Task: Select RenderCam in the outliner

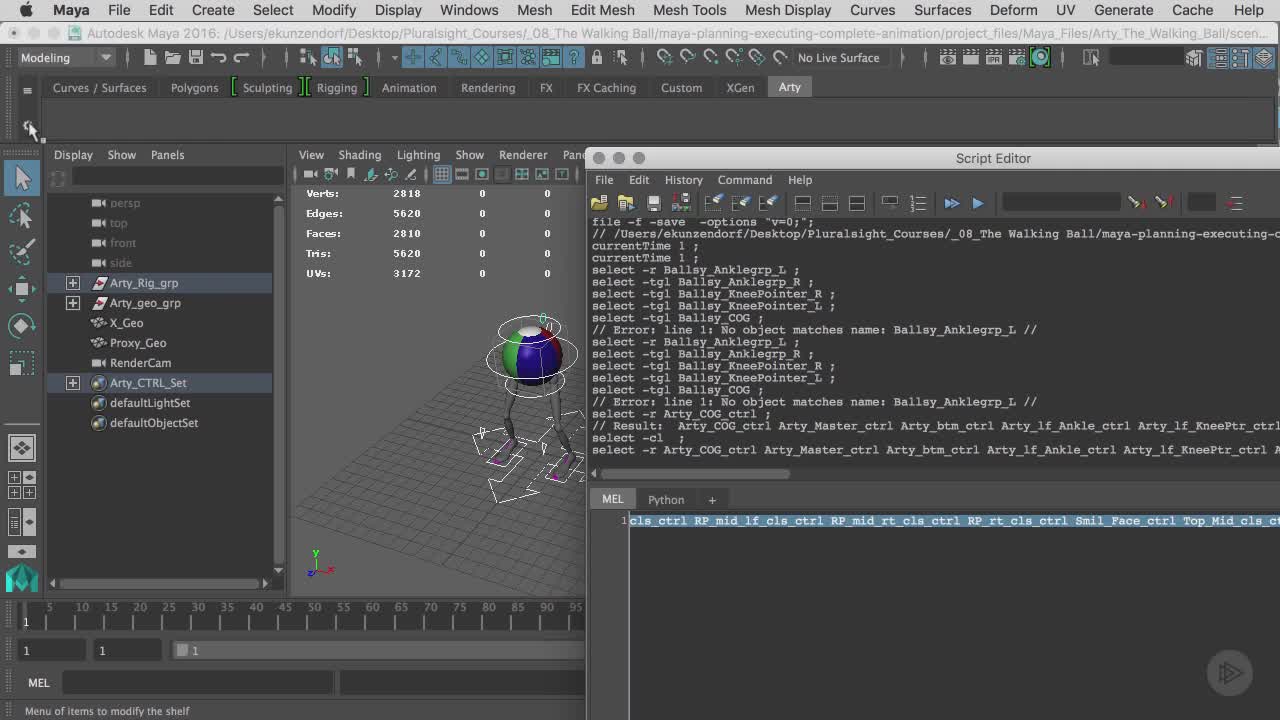Action: tap(140, 363)
